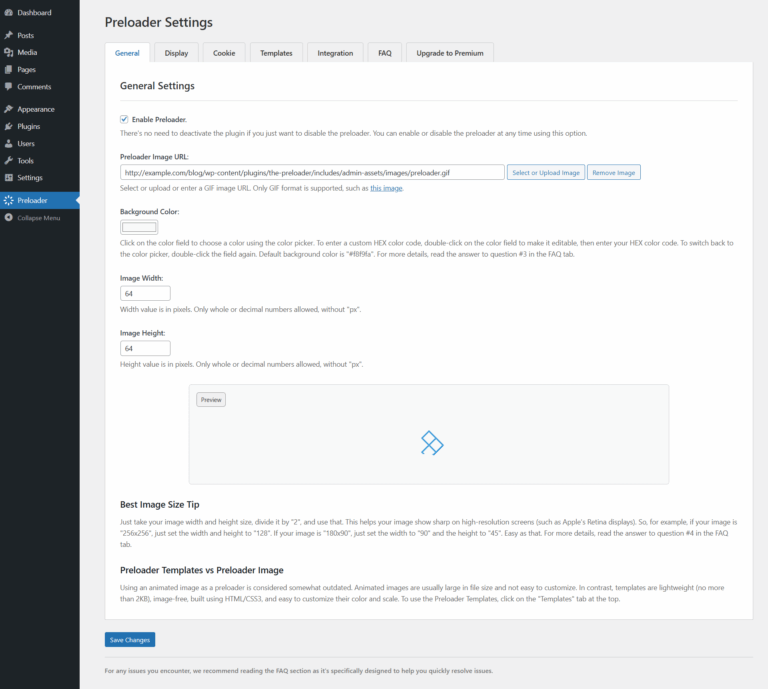The image size is (768, 689).
Task: Click into the Image Height field
Action: (x=145, y=348)
